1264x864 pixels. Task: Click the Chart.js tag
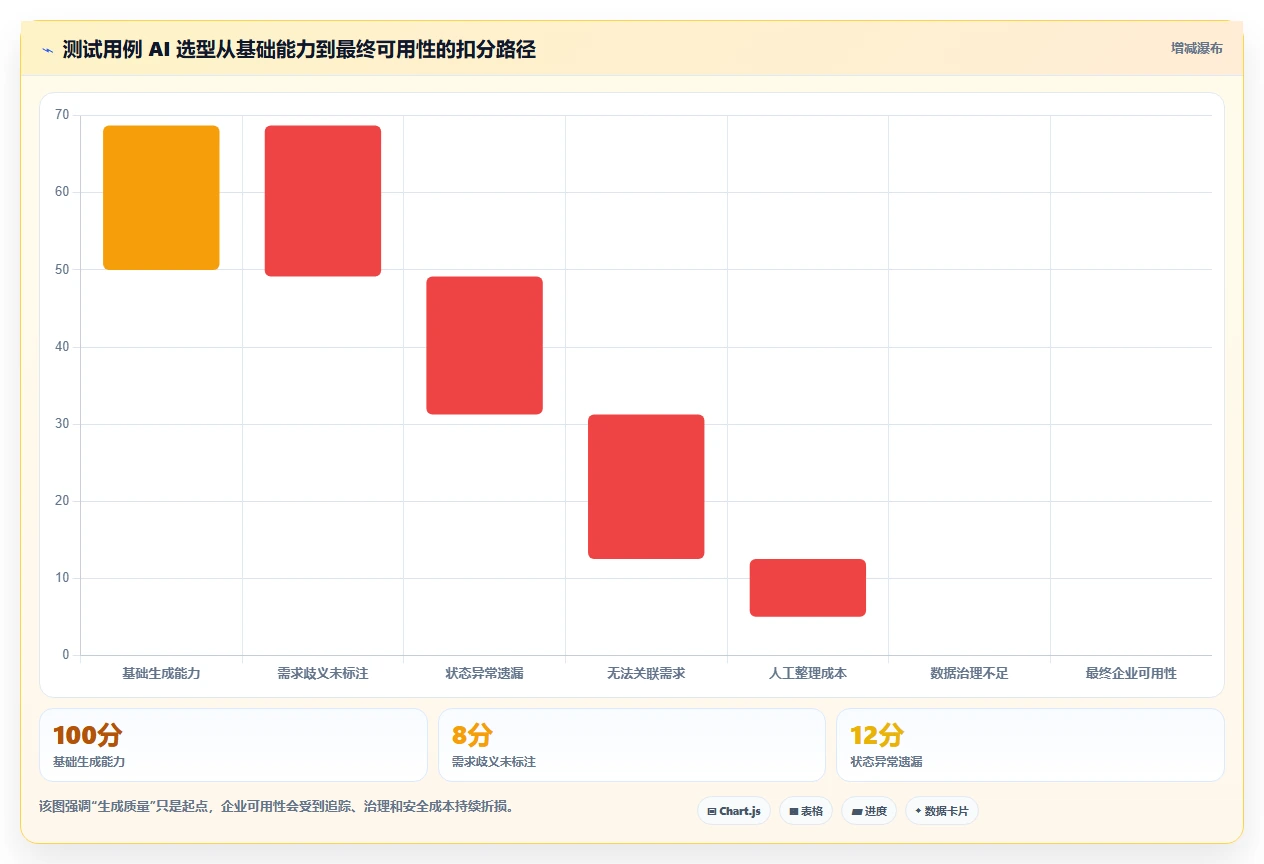pos(734,811)
